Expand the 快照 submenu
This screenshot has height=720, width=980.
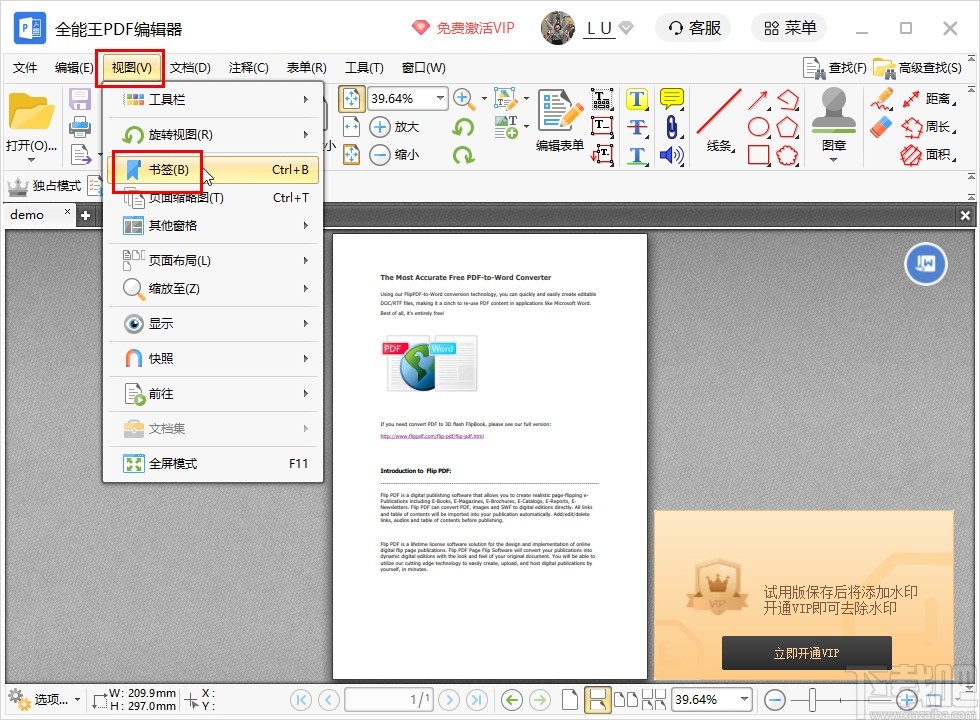213,358
